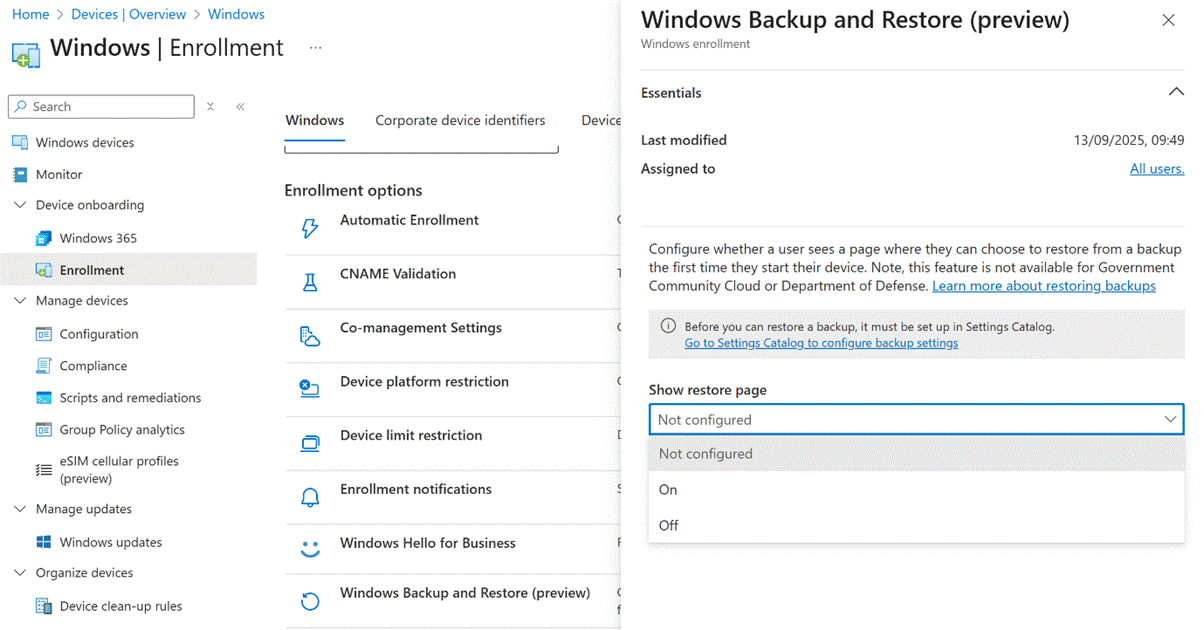Screen dimensions: 1204x630
Task: Select 'Off' in the restore page dropdown
Action: point(668,526)
